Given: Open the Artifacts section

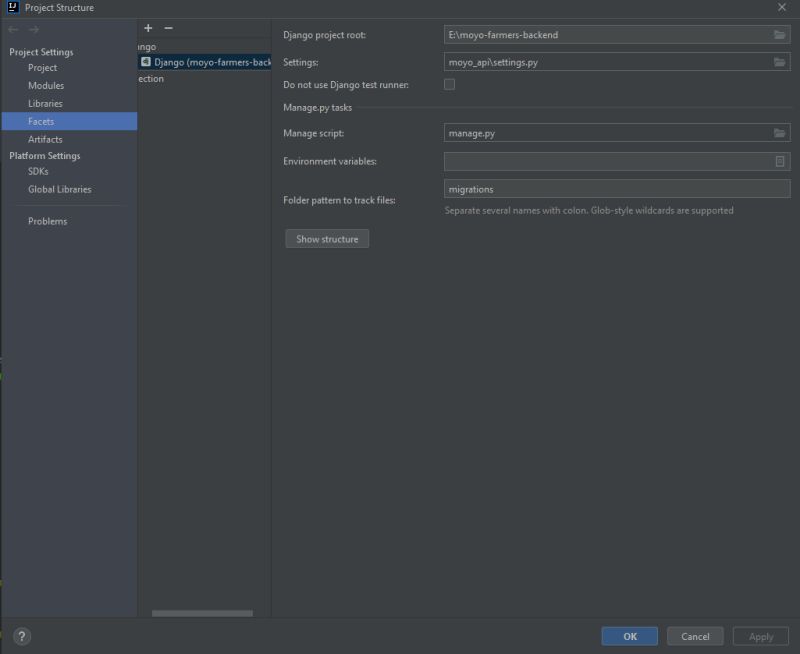Looking at the screenshot, I should point(49,139).
